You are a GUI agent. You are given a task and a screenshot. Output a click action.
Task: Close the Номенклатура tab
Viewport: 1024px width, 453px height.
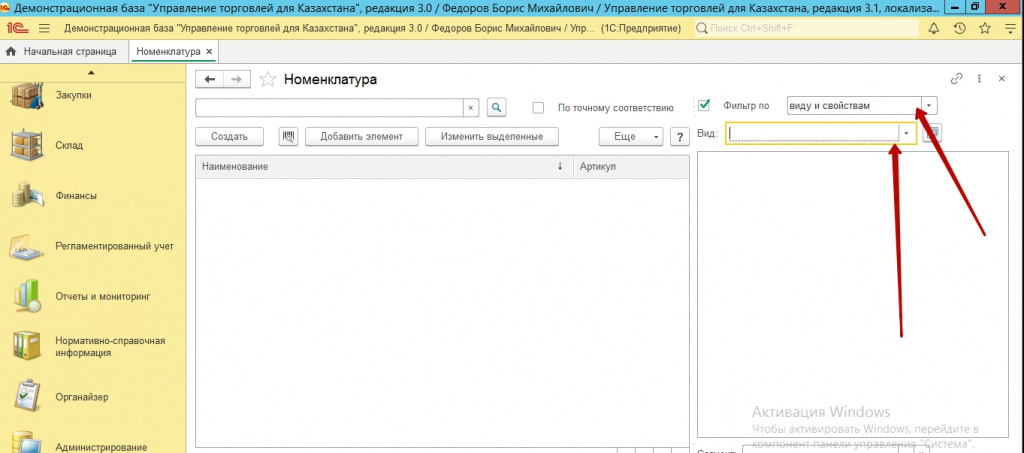pos(209,51)
